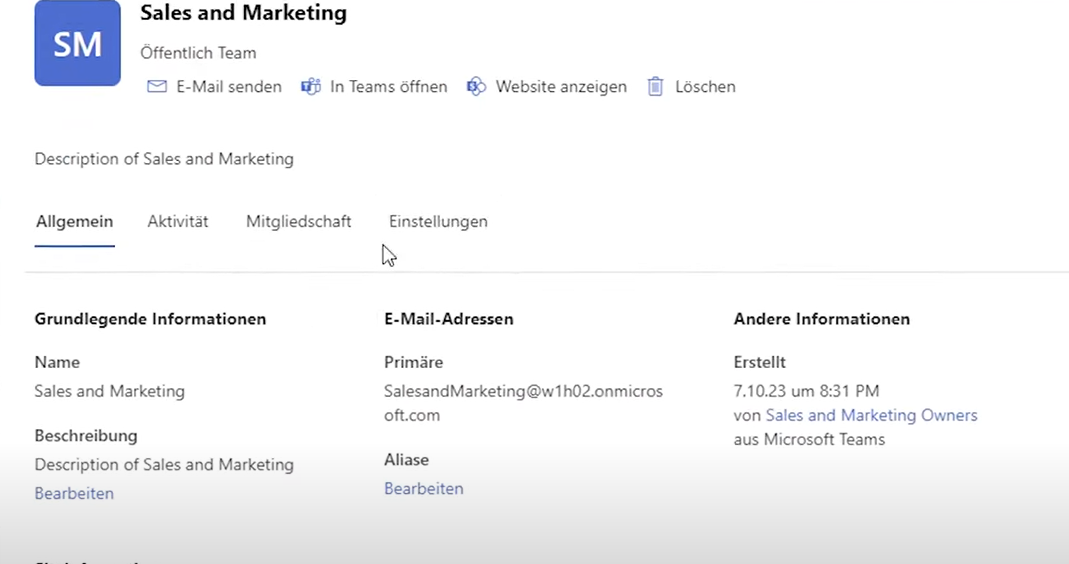
Task: Click the creation date 7.10.23 um 8:31 PM
Action: point(807,391)
